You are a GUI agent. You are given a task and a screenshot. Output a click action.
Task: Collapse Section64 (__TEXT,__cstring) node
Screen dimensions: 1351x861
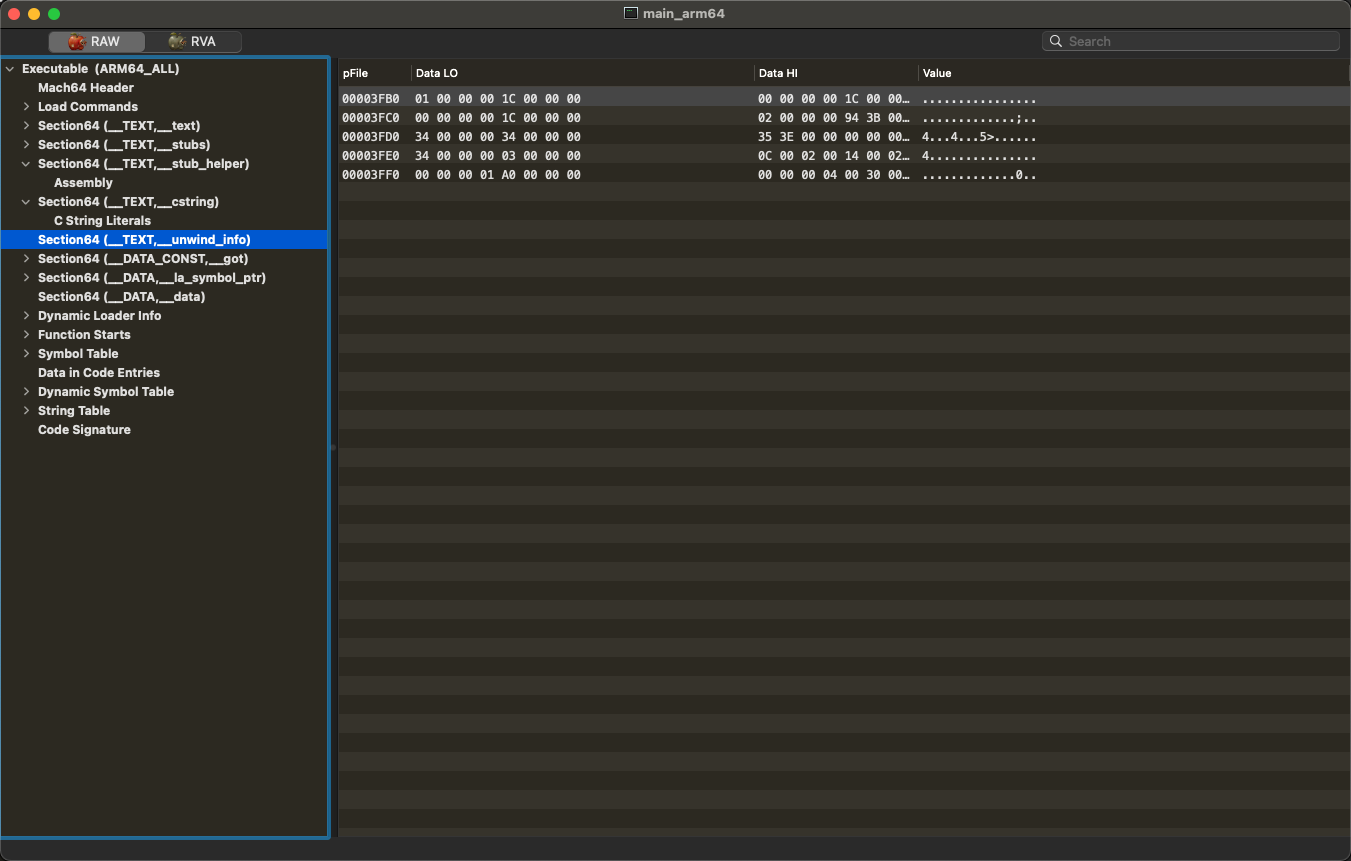[x=26, y=202]
